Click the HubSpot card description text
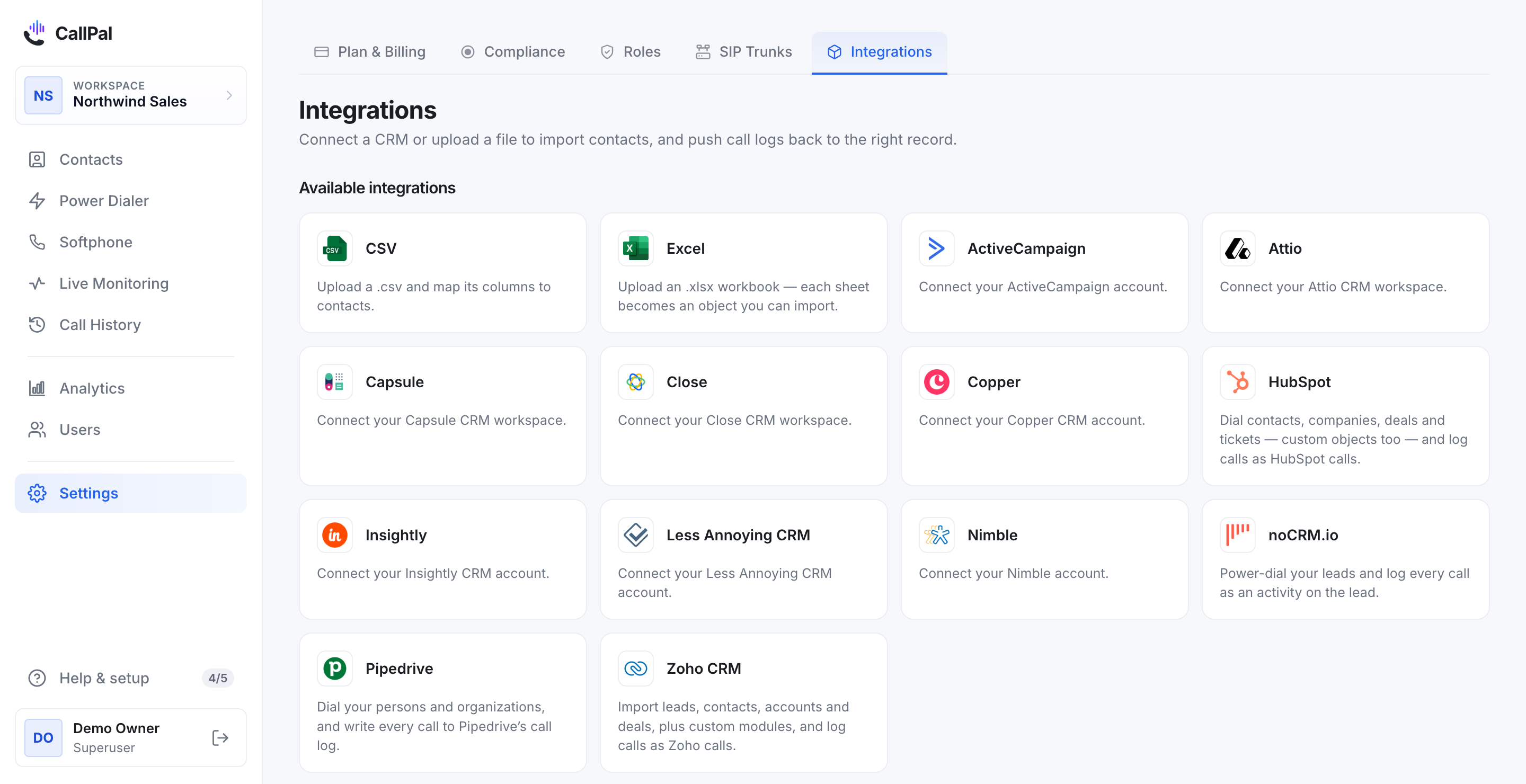This screenshot has height=784, width=1526. point(1344,439)
